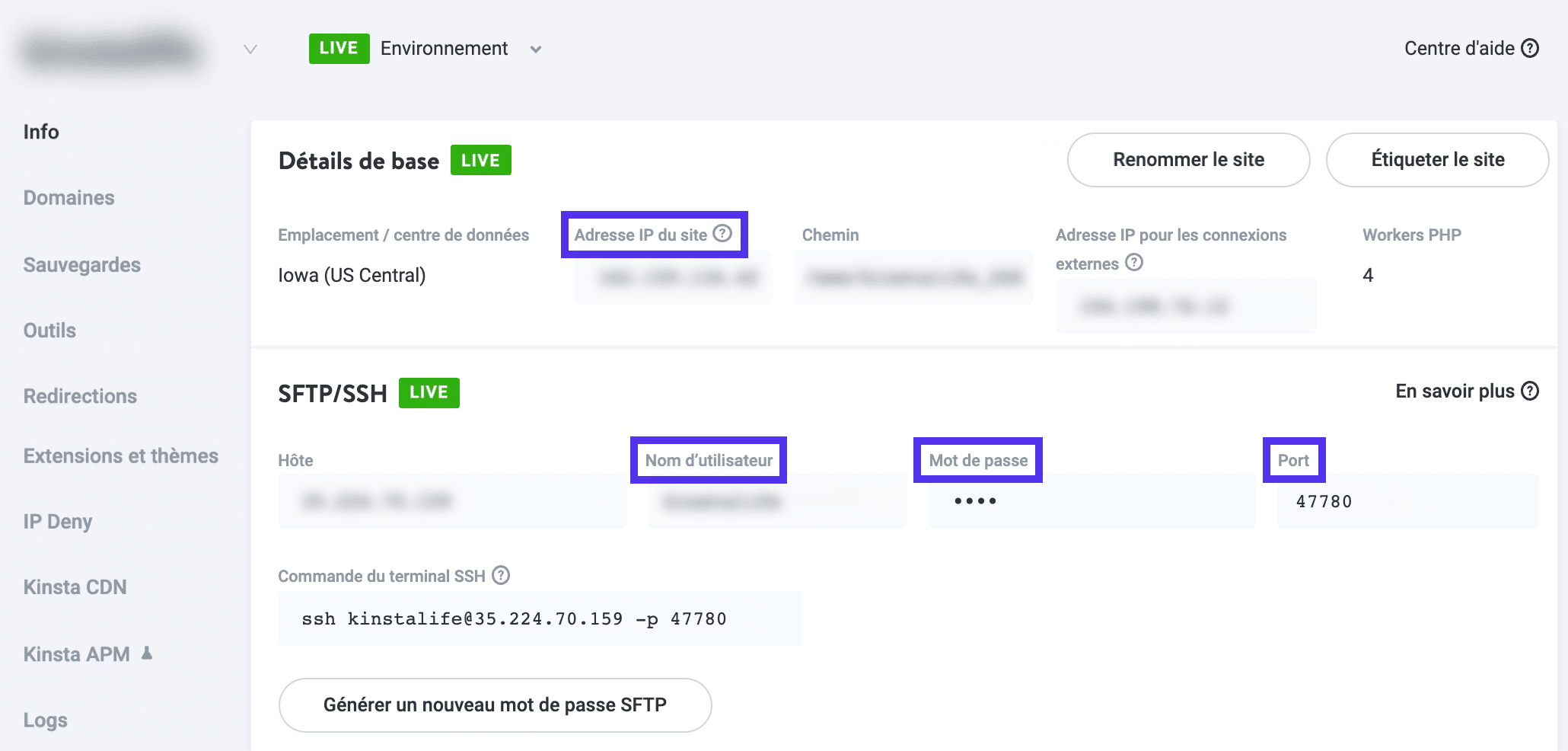Open help tooltip beside Adresse IP du site
Viewport: 1568px width, 751px height.
(x=723, y=235)
